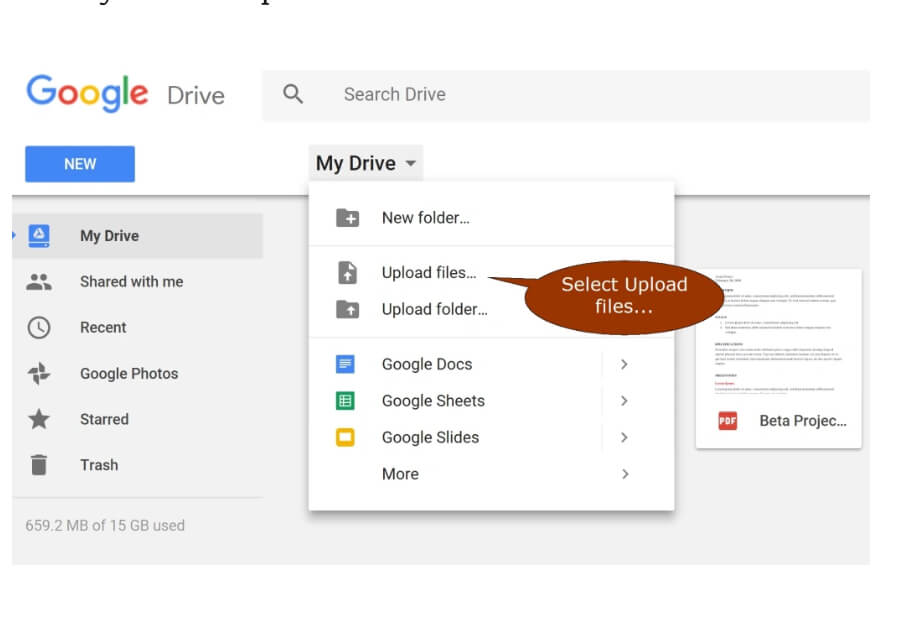Click the search magnifier icon
Image resolution: width=908 pixels, height=622 pixels.
(292, 93)
